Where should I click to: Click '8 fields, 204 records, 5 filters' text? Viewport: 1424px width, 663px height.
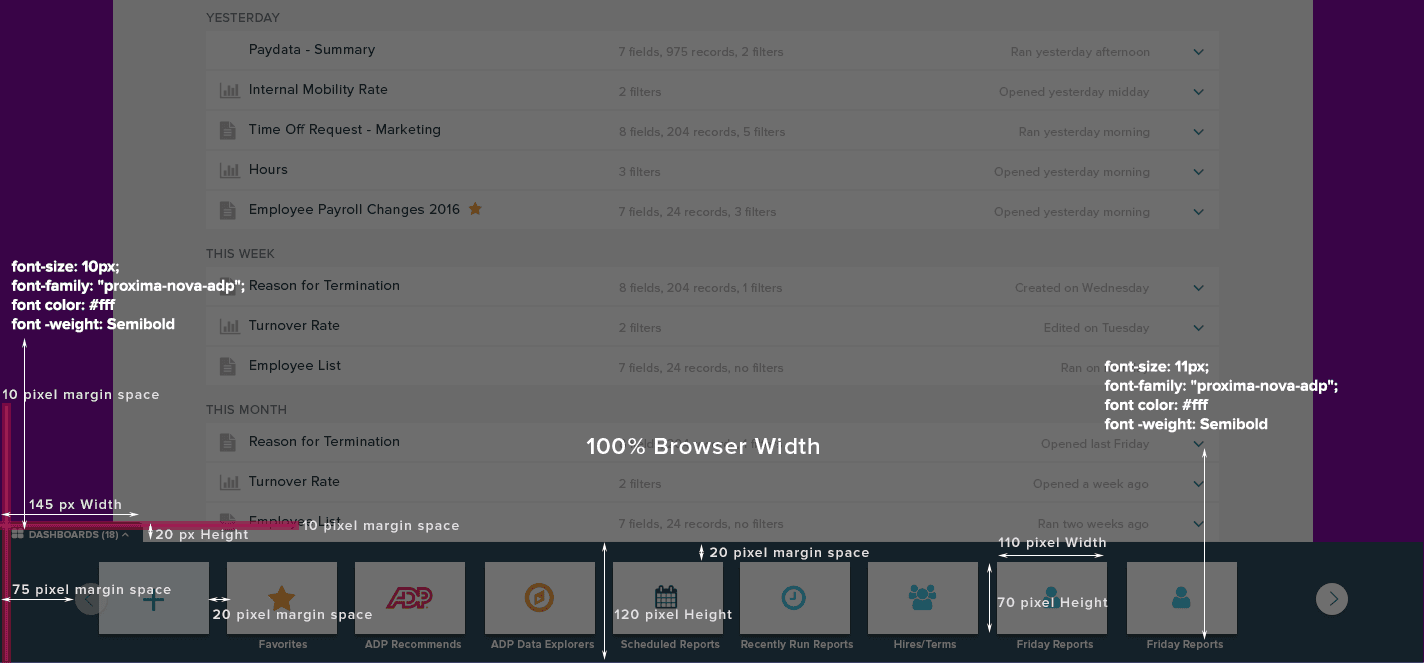pos(702,132)
